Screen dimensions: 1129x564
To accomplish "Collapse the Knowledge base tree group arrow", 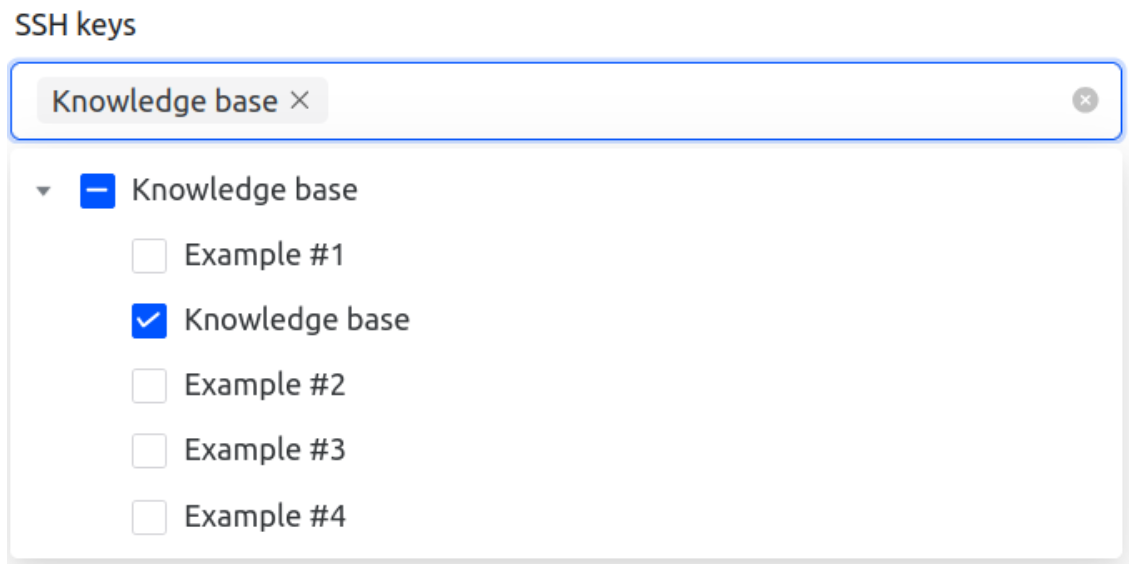I will pyautogui.click(x=43, y=191).
